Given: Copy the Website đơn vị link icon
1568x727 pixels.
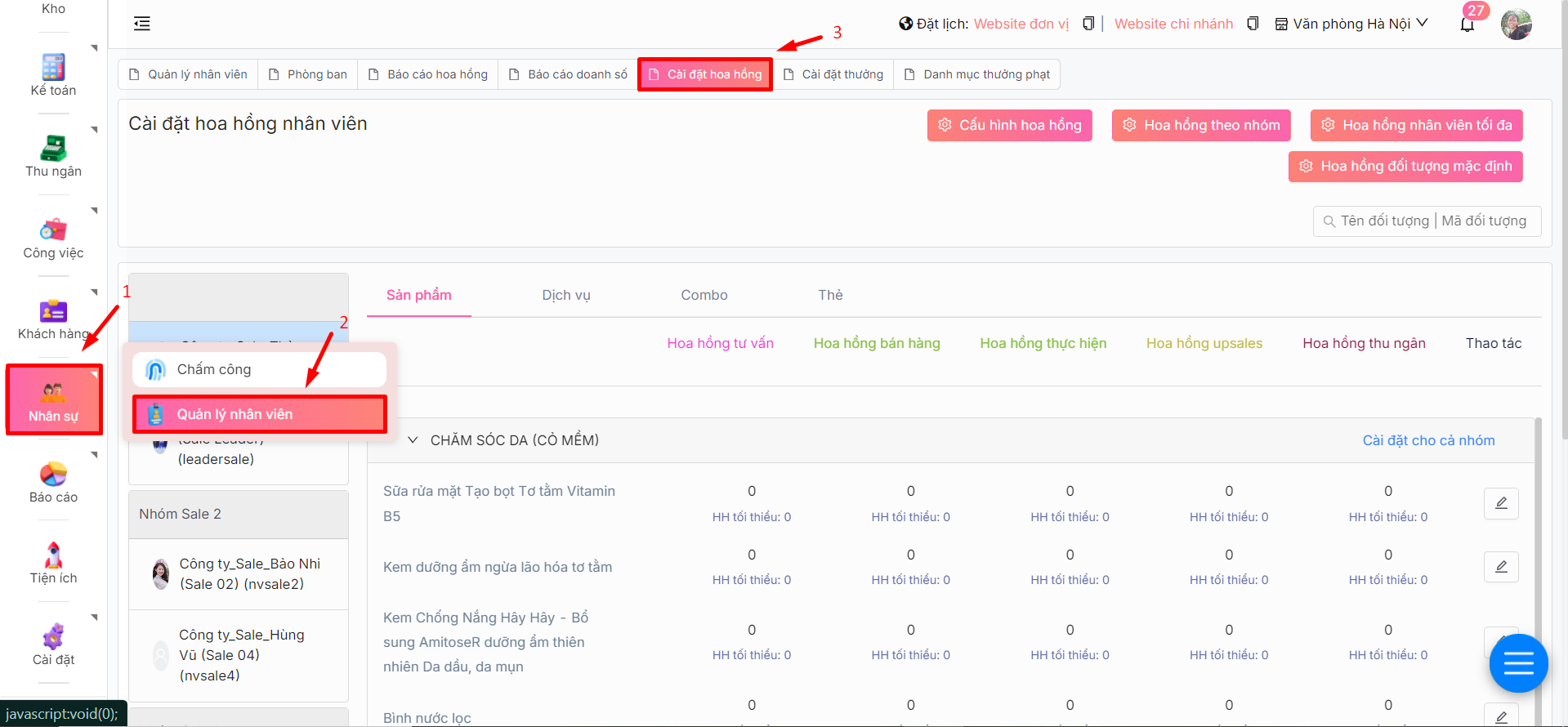Looking at the screenshot, I should coord(1088,24).
